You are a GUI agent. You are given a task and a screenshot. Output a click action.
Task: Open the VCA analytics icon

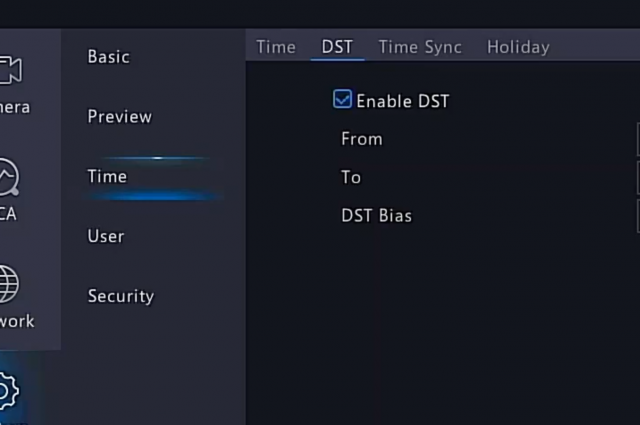tap(9, 177)
